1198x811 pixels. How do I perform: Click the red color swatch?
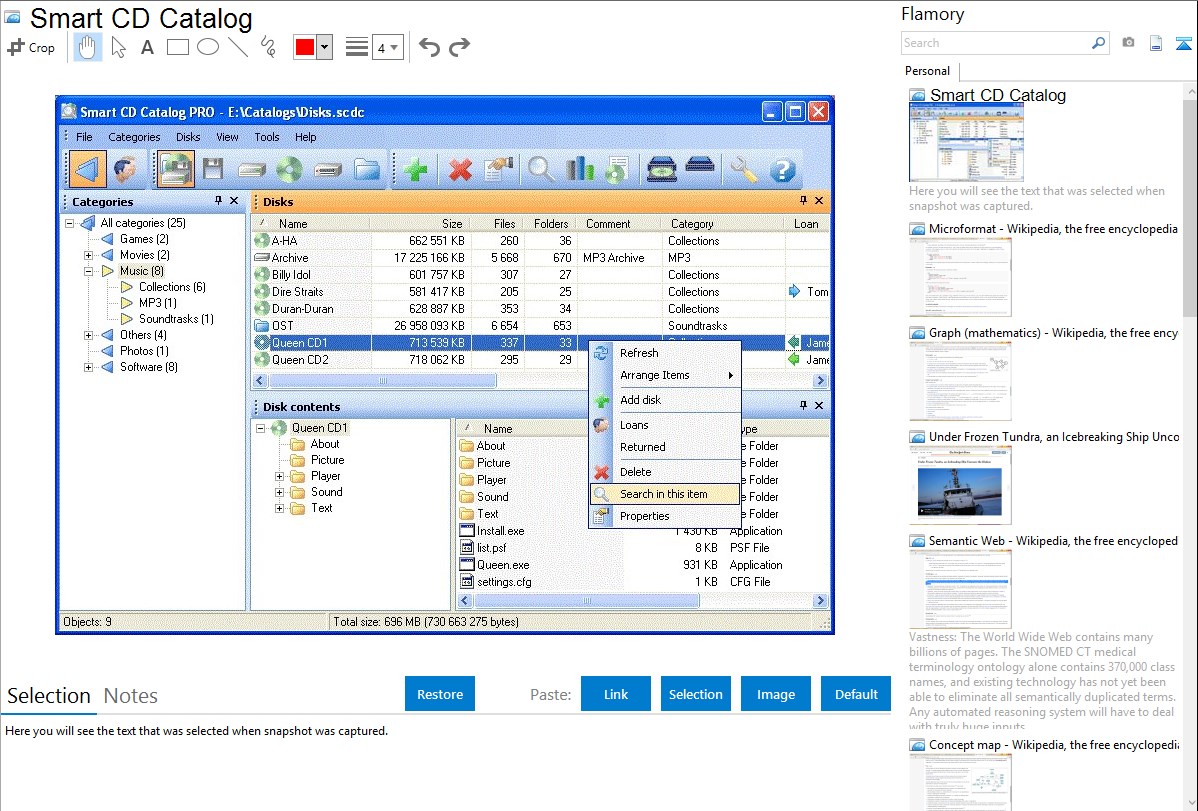click(x=305, y=47)
